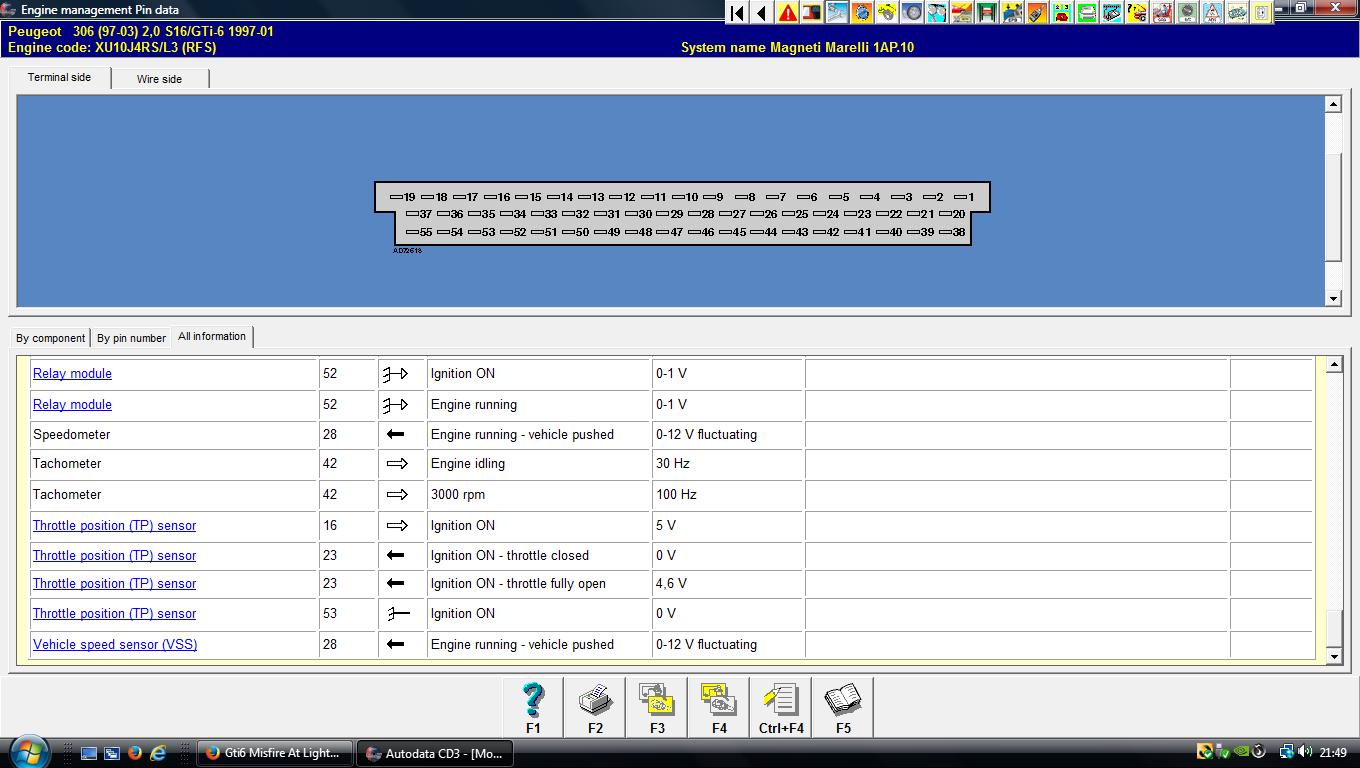Select the Autodata CD3 taskbar button

click(435, 753)
